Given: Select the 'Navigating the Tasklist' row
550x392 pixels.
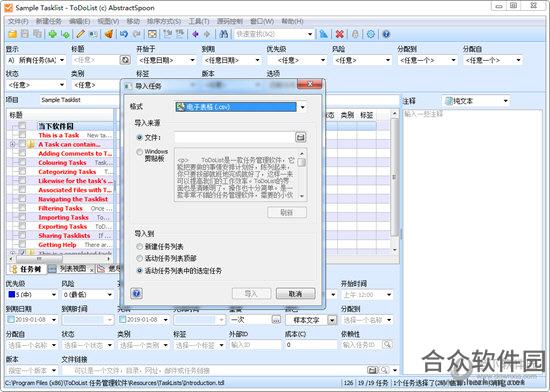Looking at the screenshot, I should coord(73,199).
